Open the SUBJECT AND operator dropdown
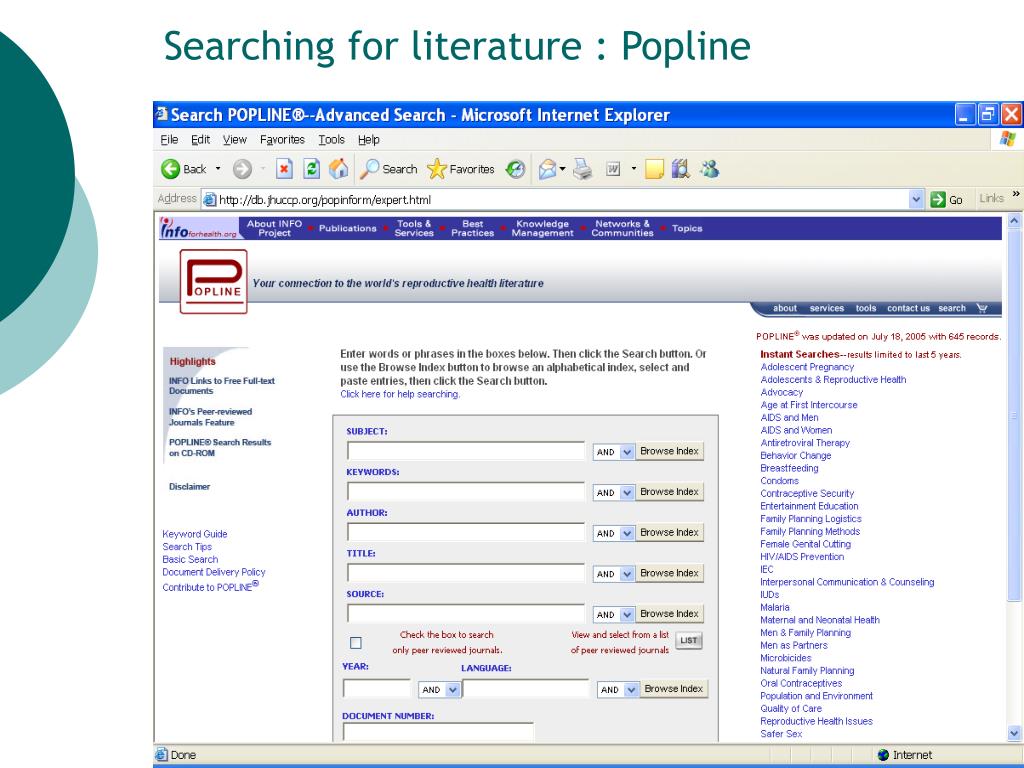This screenshot has height=768, width=1024. coord(627,452)
